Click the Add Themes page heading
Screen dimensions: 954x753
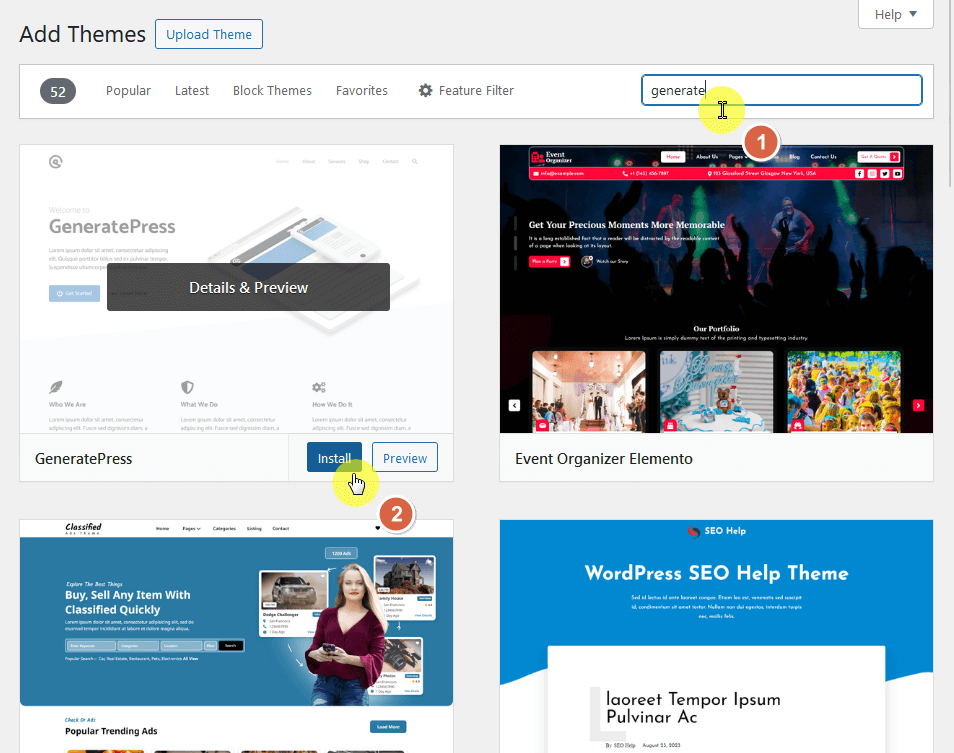[83, 34]
